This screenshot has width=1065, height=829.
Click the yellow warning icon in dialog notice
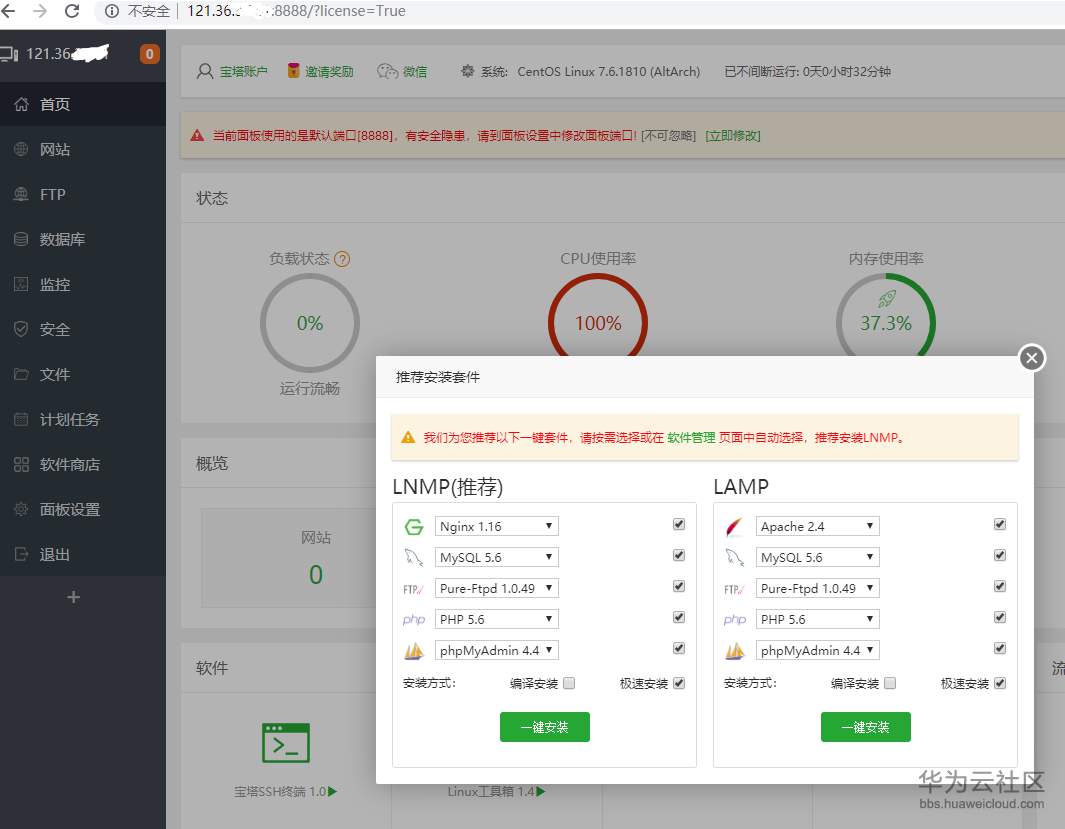(408, 437)
